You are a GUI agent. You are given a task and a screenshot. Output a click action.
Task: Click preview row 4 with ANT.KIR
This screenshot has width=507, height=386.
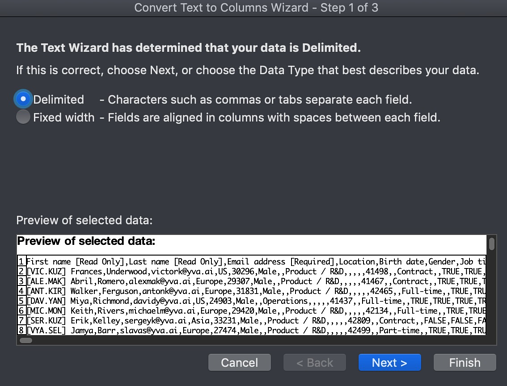(x=252, y=291)
